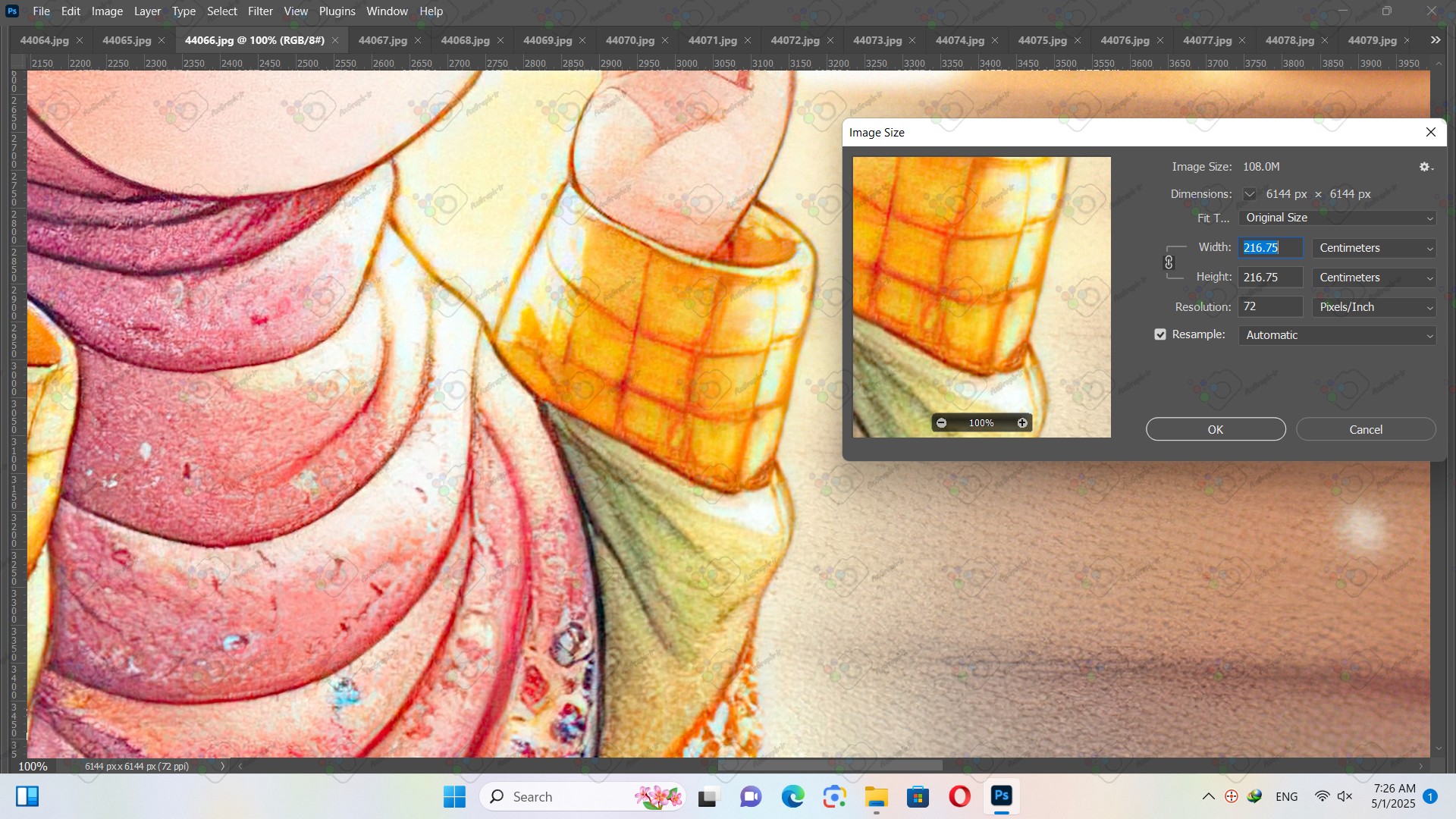This screenshot has width=1456, height=819.
Task: Launch Opera browser from the taskbar
Action: (959, 796)
